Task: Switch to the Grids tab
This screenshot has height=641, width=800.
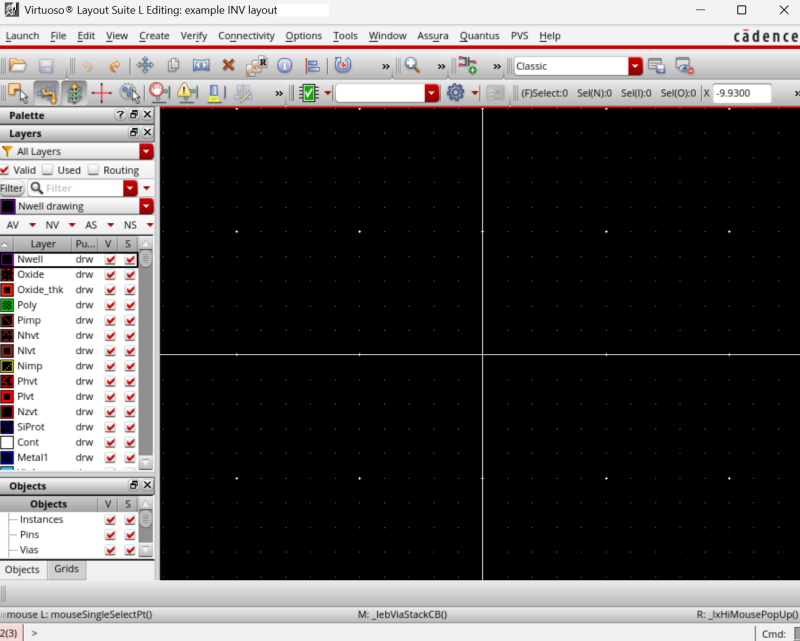Action: [66, 569]
